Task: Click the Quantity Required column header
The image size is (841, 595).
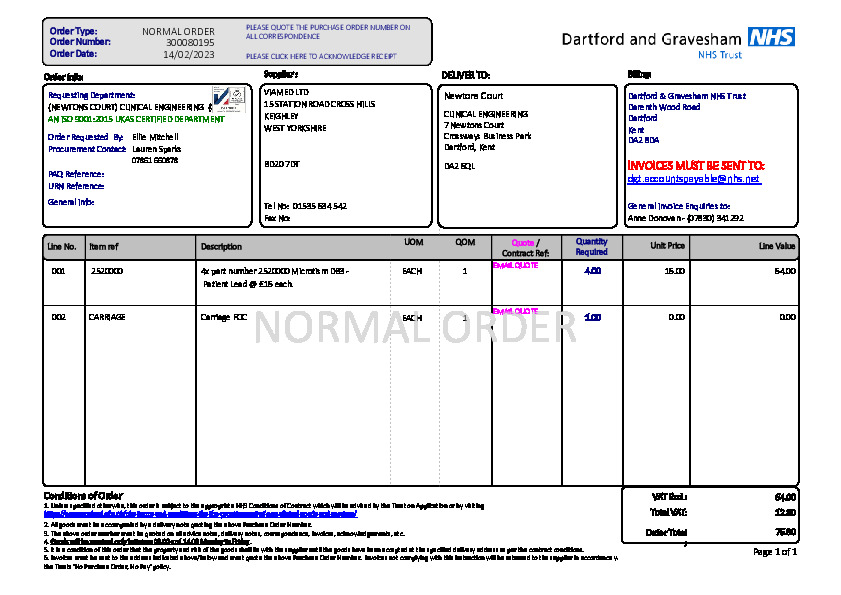Action: point(591,246)
